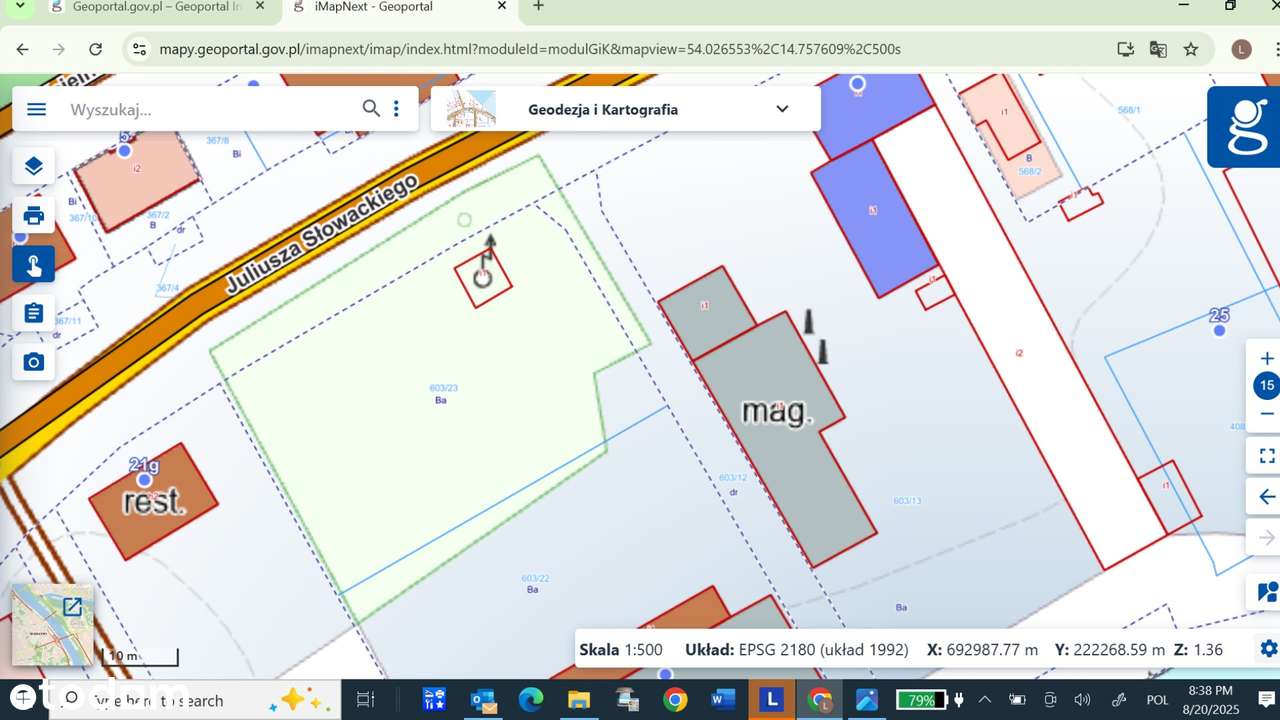This screenshot has width=1280, height=720.
Task: Toggle the identify pointer tool
Action: [x=34, y=264]
